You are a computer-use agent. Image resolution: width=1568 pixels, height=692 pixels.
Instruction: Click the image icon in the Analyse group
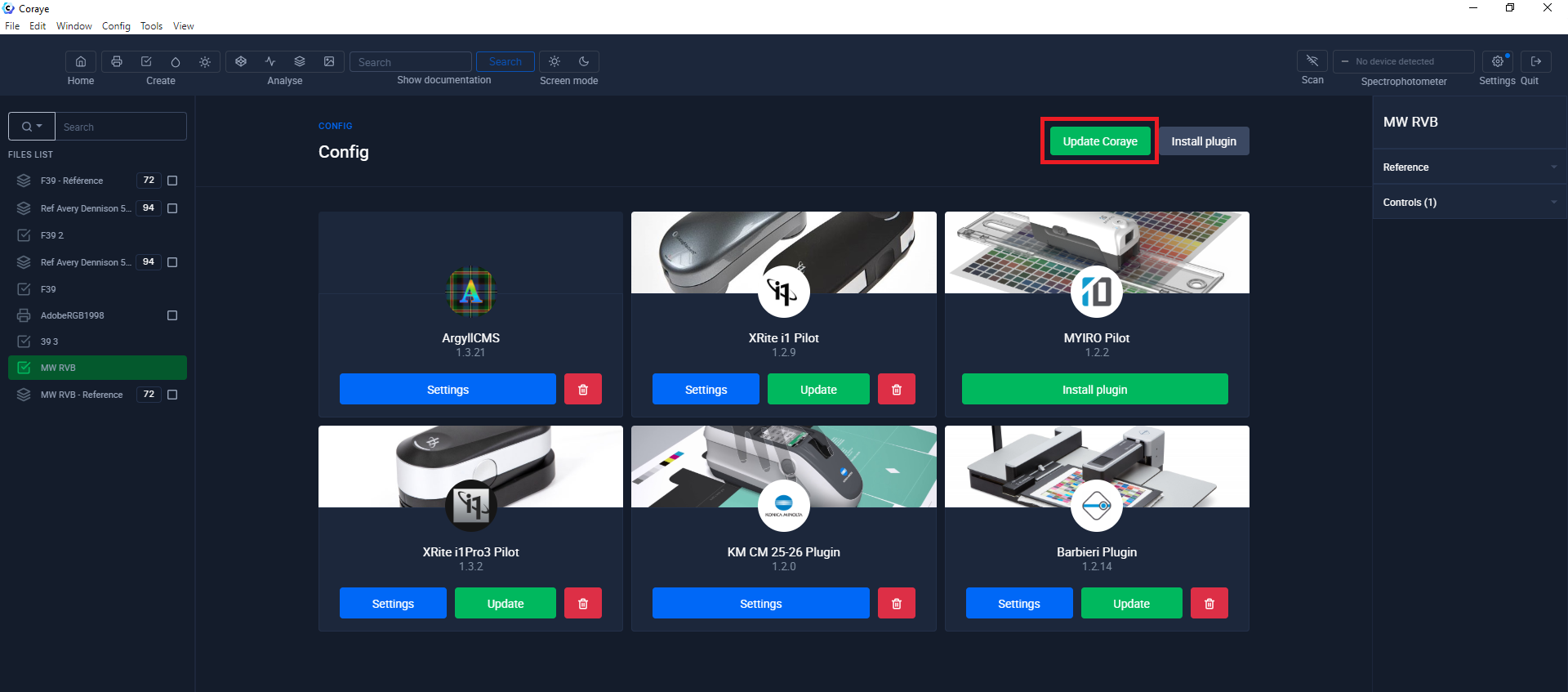pos(329,62)
